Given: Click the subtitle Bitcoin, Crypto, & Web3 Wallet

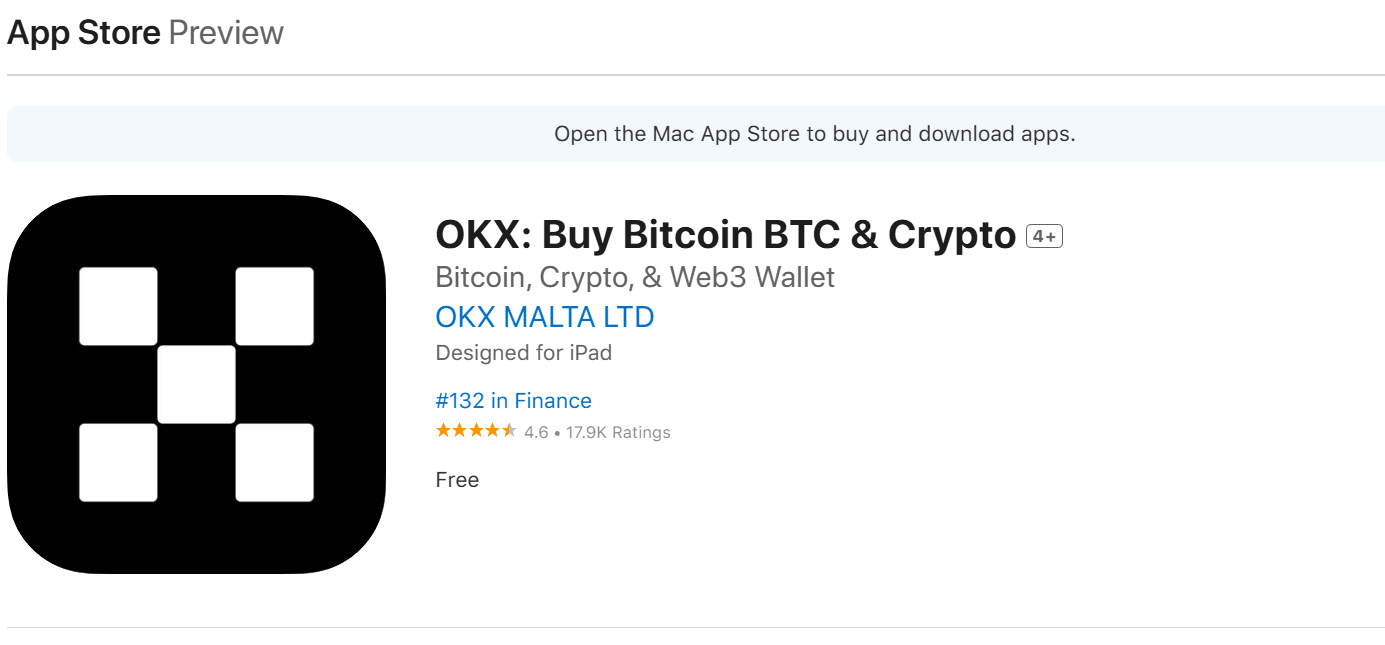Looking at the screenshot, I should click(634, 277).
